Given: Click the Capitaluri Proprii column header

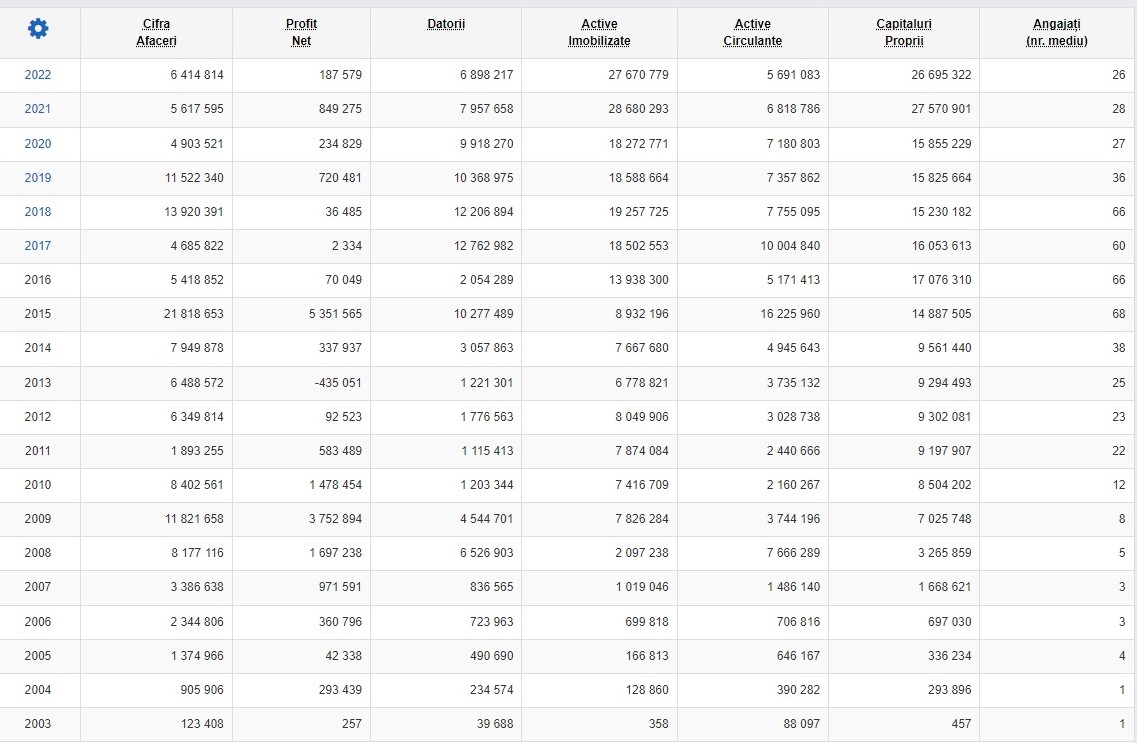Looking at the screenshot, I should coord(904,33).
